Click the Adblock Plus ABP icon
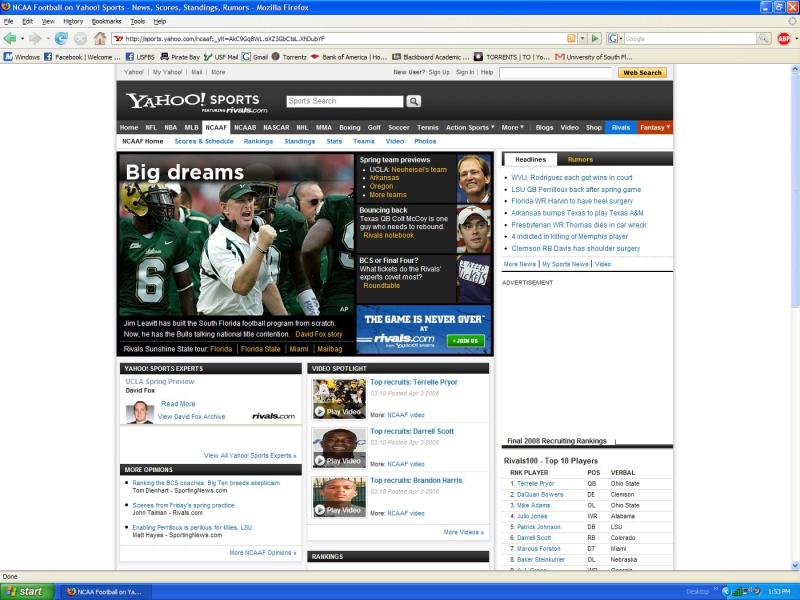Image resolution: width=800 pixels, height=600 pixels. click(x=784, y=38)
